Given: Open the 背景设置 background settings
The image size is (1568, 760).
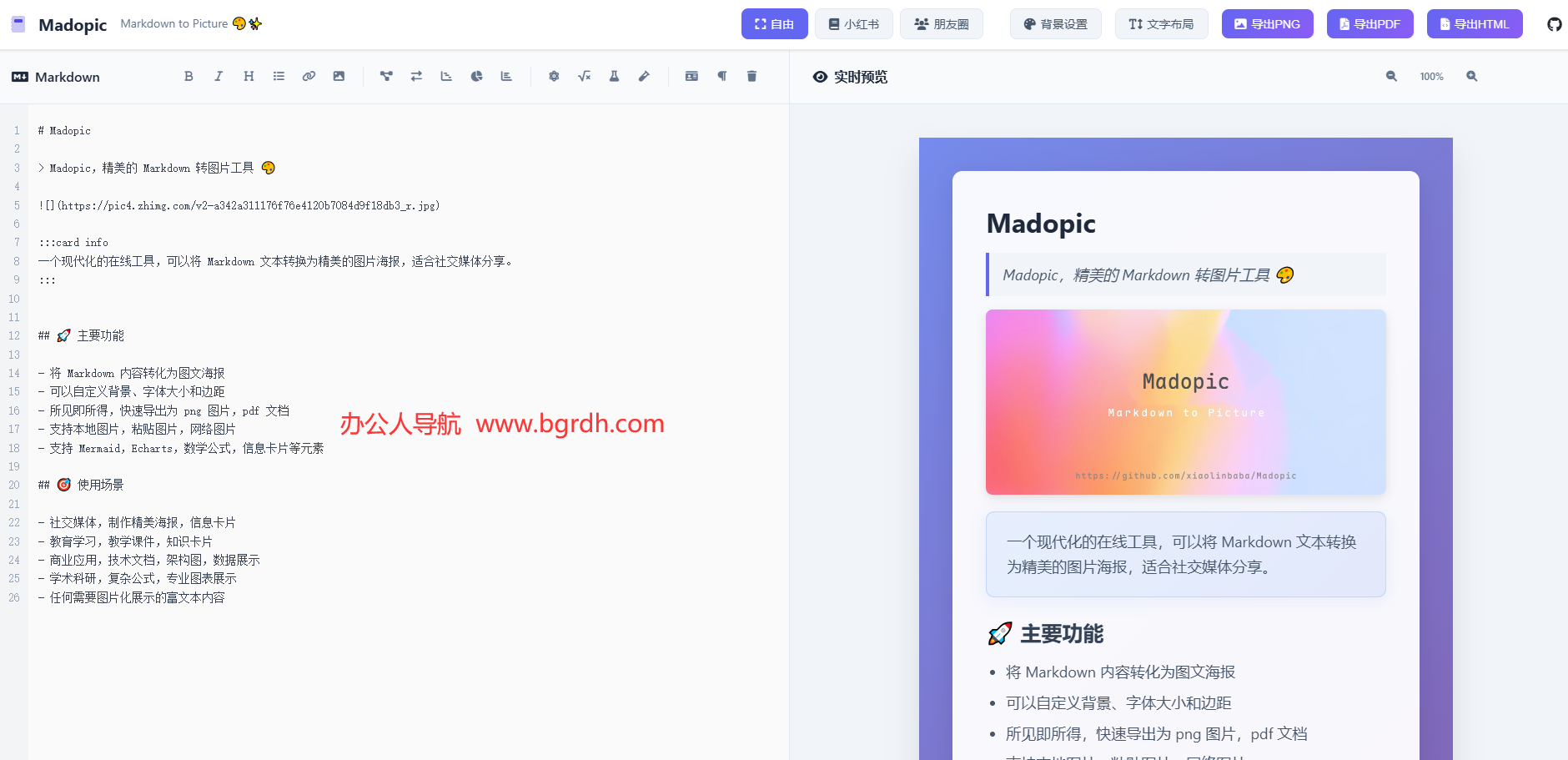Looking at the screenshot, I should pos(1055,23).
